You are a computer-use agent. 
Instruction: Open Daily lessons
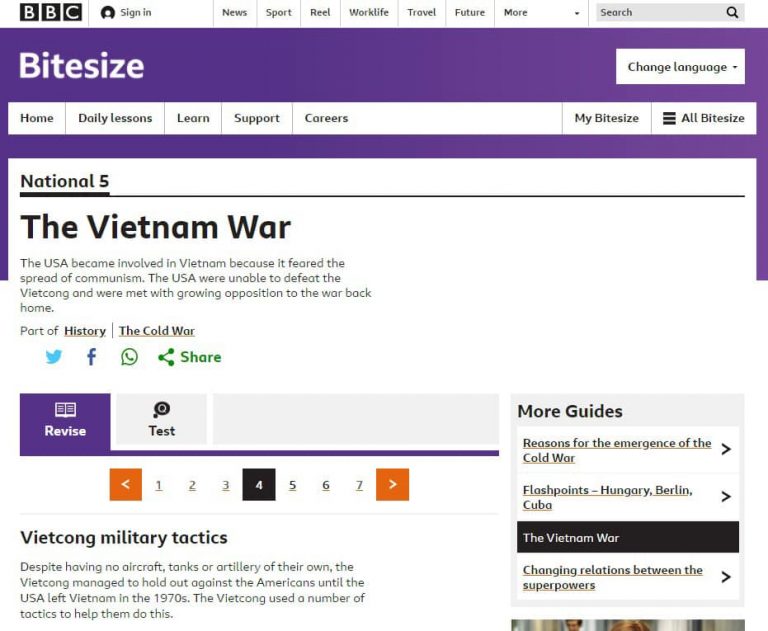(115, 118)
